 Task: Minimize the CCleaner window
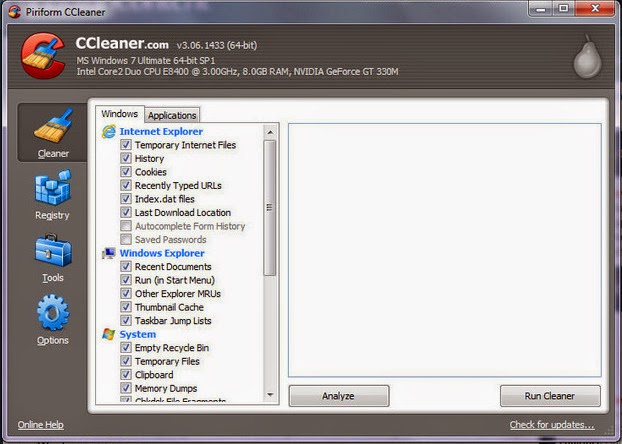pos(541,9)
